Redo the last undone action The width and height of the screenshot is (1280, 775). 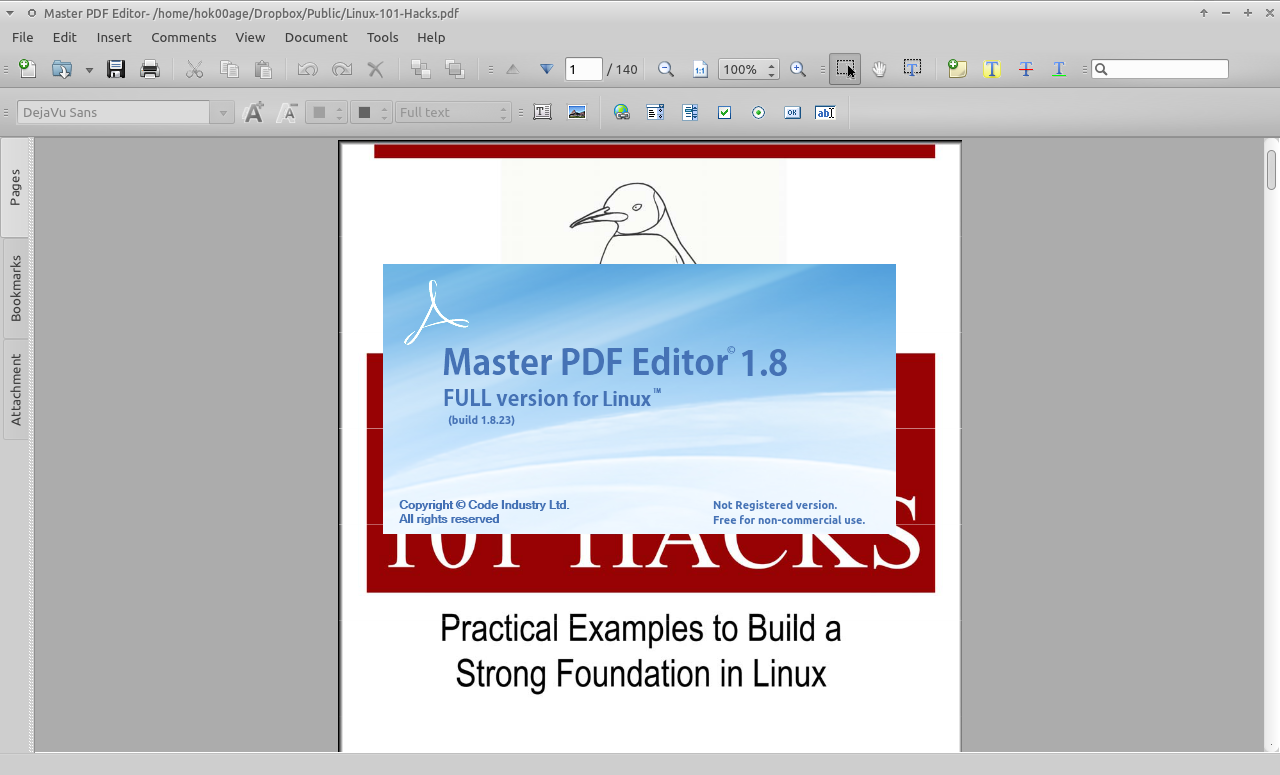point(342,69)
